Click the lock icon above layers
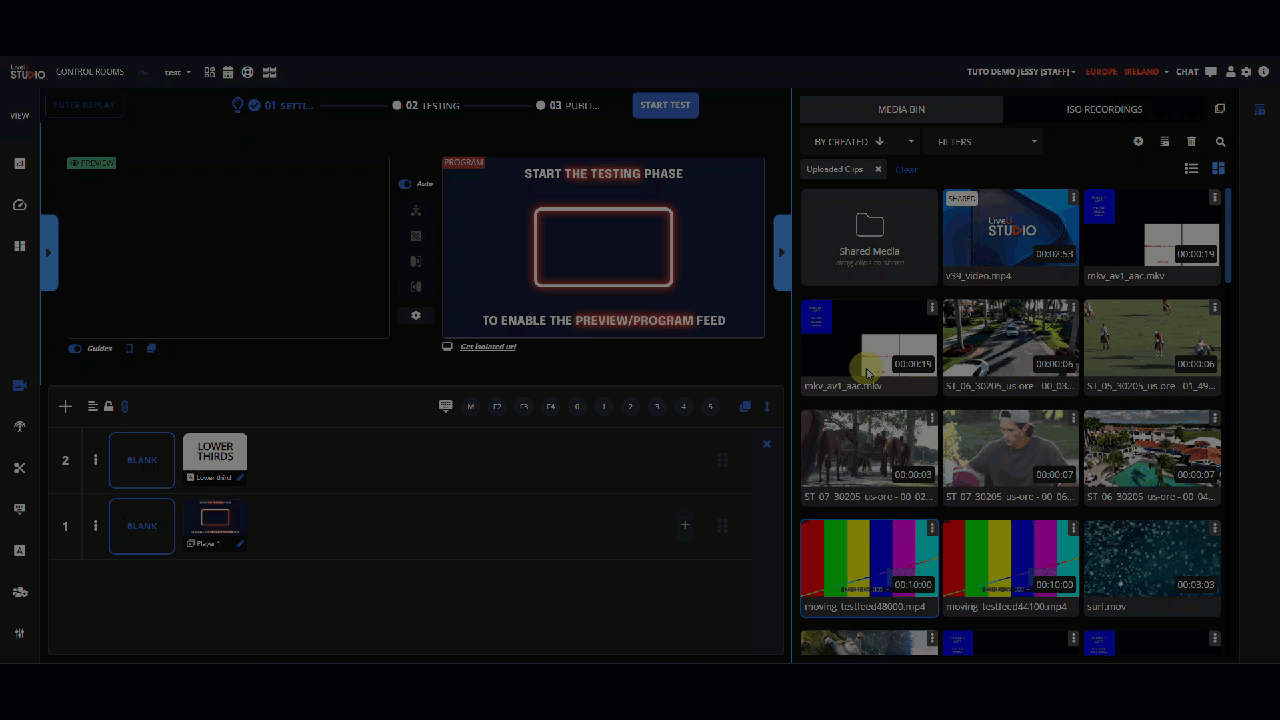The image size is (1280, 720). click(108, 406)
